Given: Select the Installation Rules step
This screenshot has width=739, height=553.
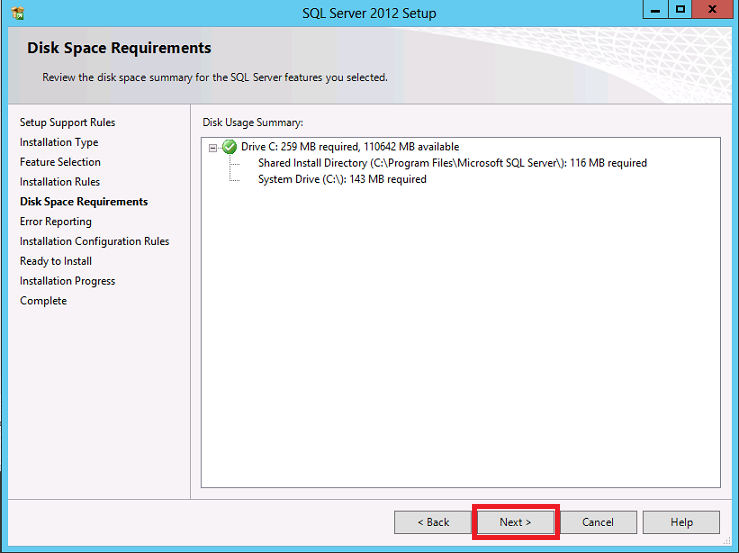Looking at the screenshot, I should [x=60, y=182].
